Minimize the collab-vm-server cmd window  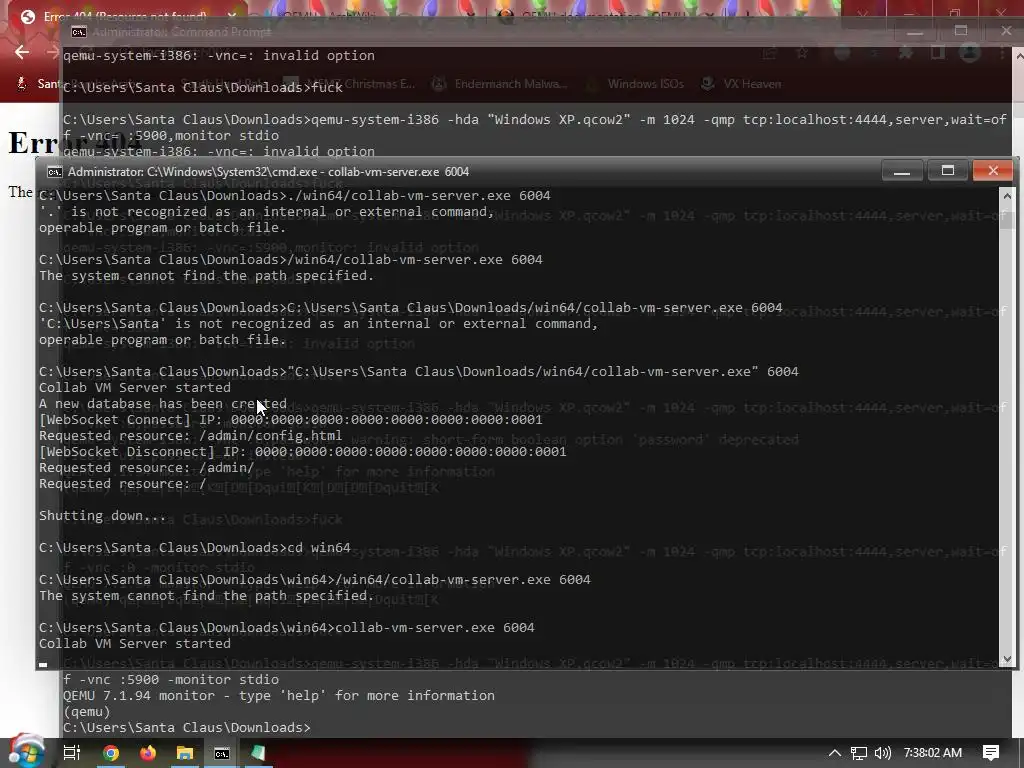point(902,170)
